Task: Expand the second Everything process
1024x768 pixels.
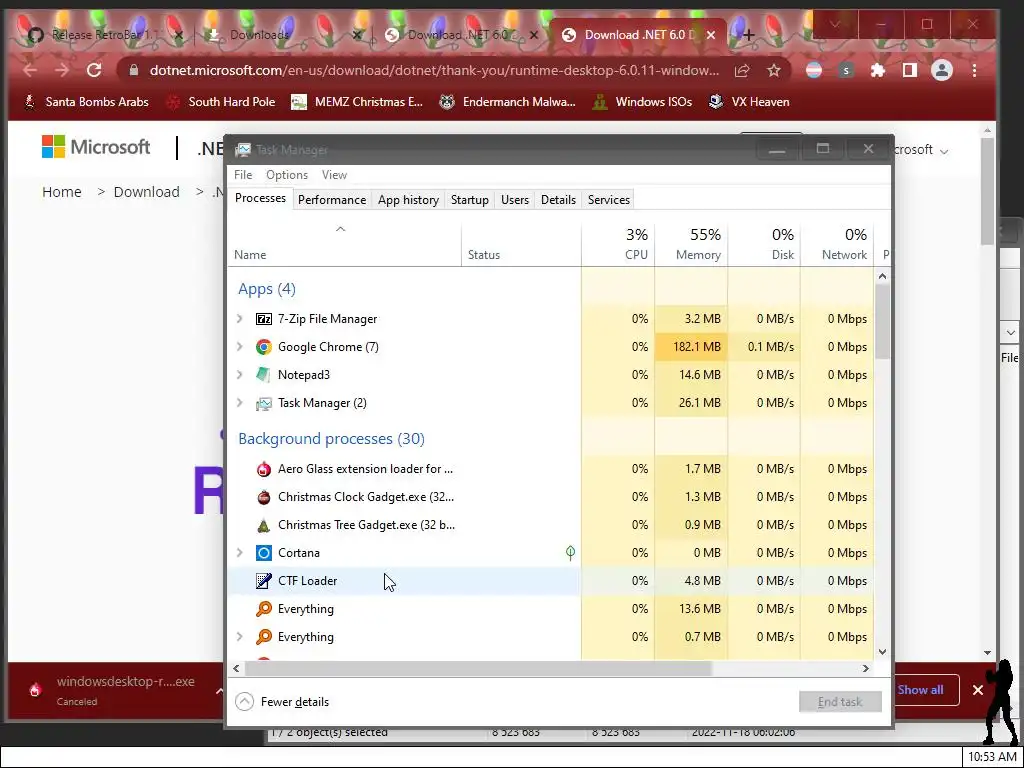Action: click(x=240, y=637)
